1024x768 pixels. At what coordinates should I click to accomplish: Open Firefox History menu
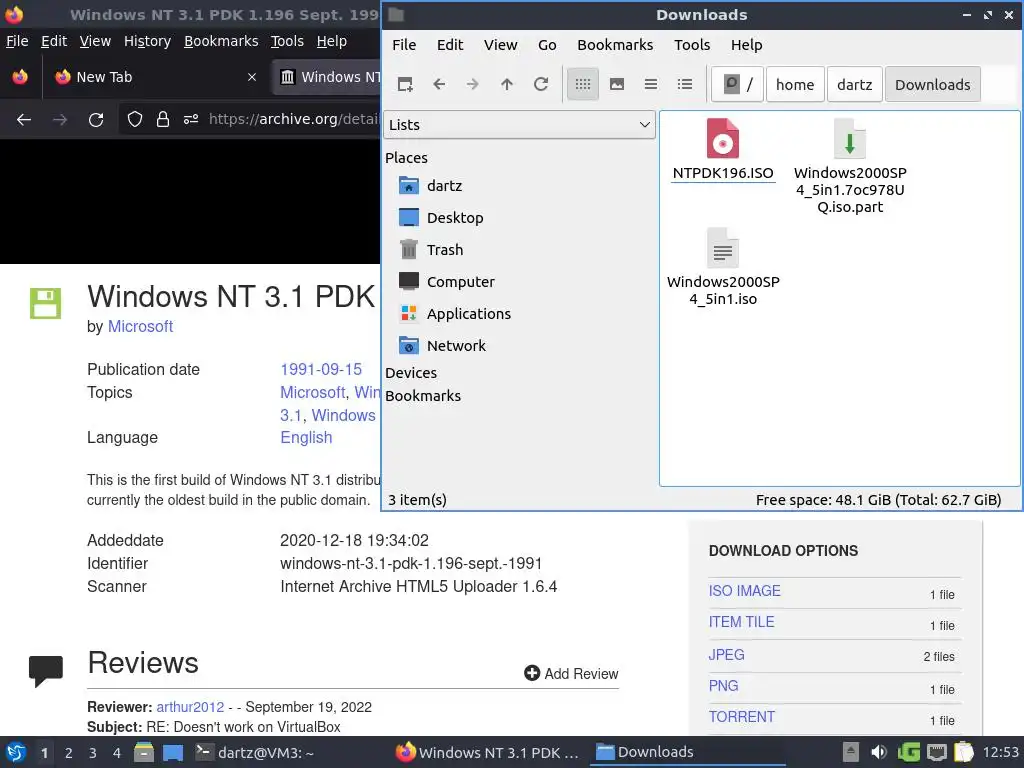click(147, 41)
